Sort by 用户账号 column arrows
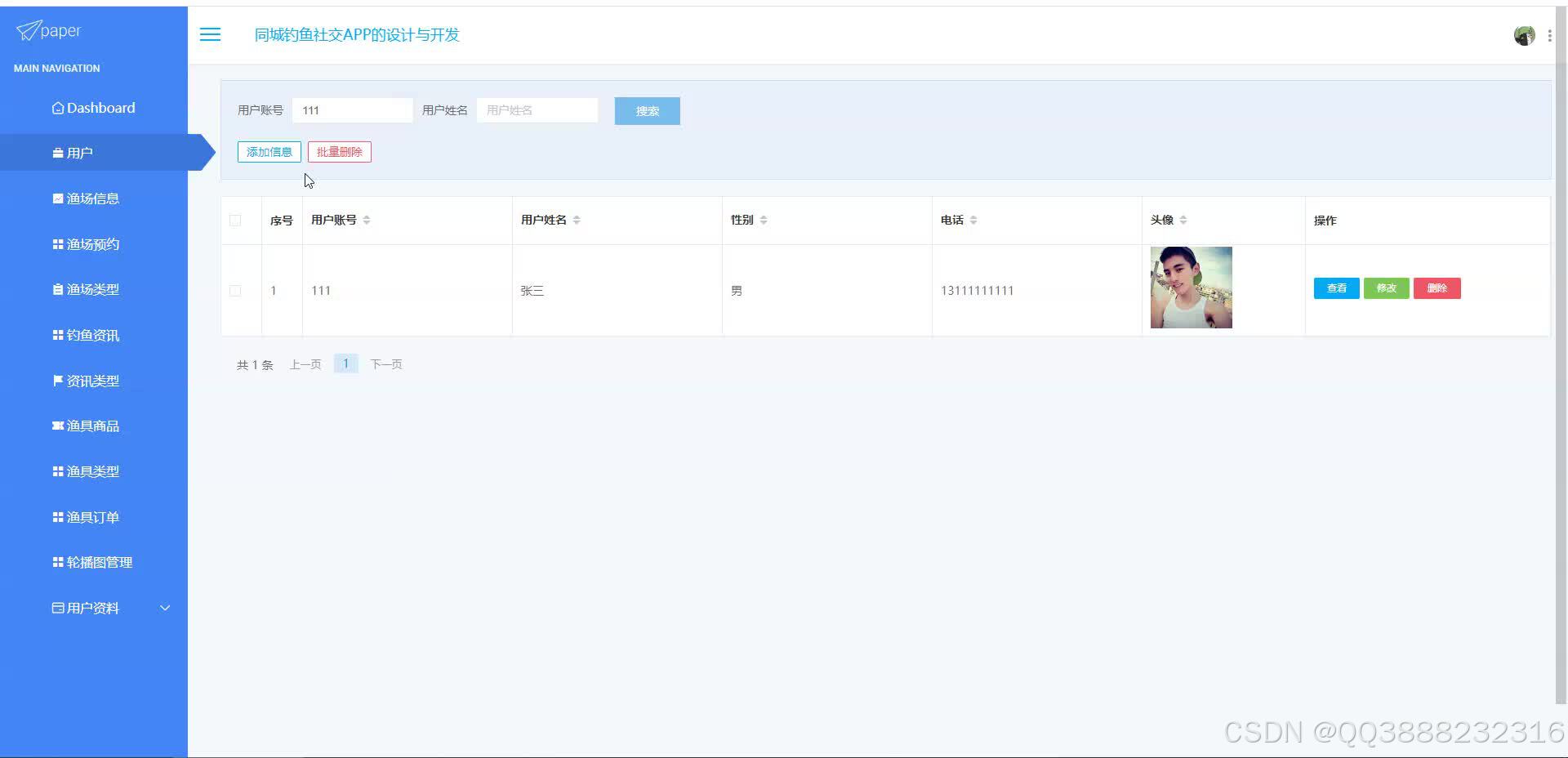1568x758 pixels. pyautogui.click(x=367, y=220)
